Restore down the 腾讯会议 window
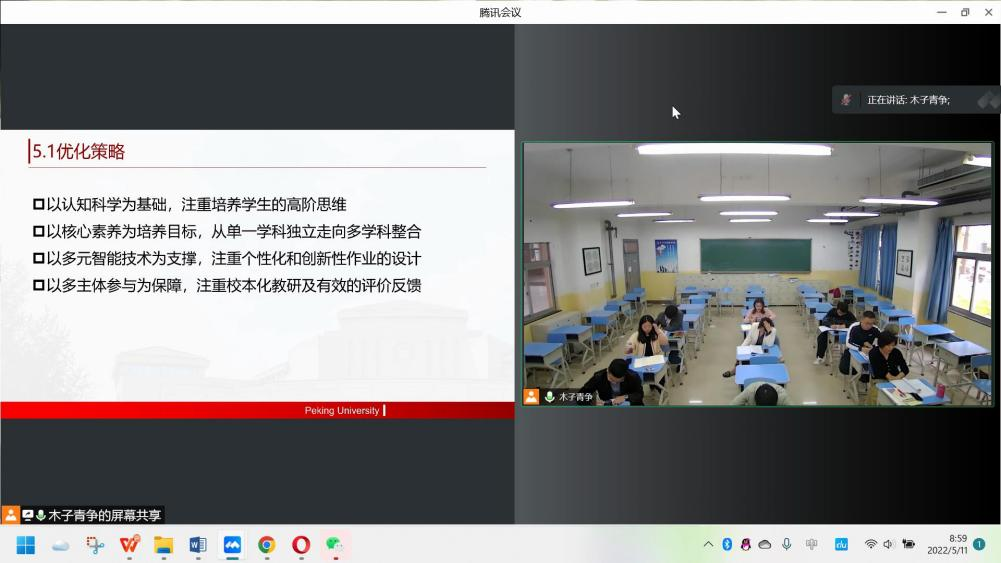 click(965, 12)
